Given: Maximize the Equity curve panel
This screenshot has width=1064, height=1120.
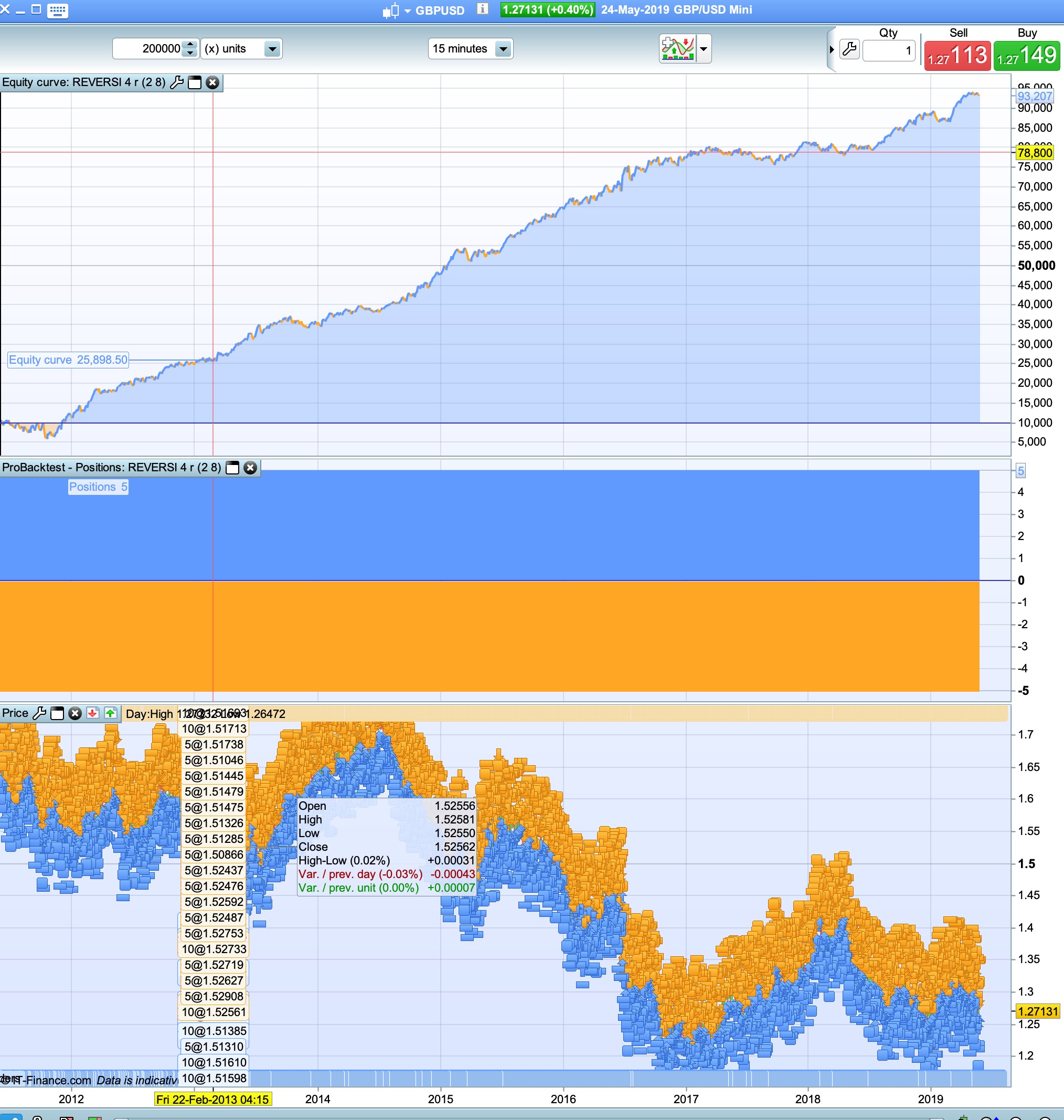Looking at the screenshot, I should click(x=195, y=83).
